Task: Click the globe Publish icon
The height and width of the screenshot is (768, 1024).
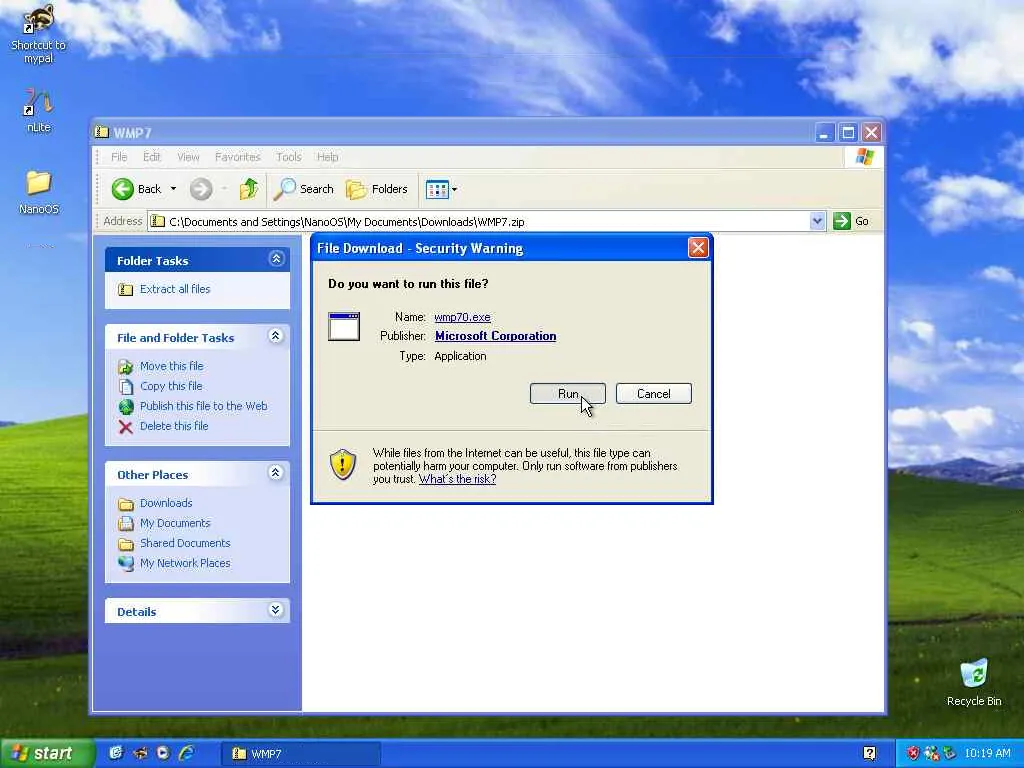Action: [126, 406]
